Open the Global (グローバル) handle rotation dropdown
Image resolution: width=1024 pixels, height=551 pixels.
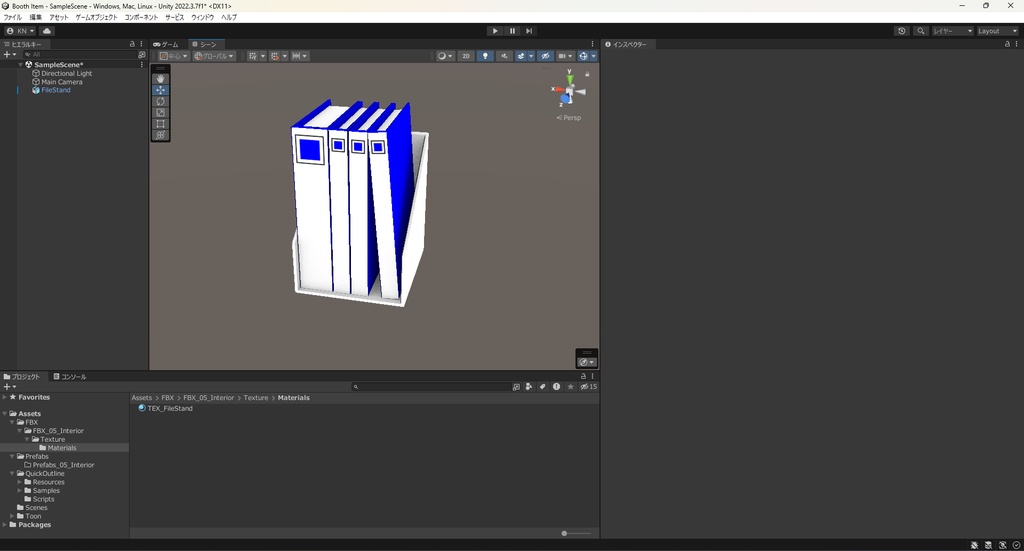click(214, 56)
